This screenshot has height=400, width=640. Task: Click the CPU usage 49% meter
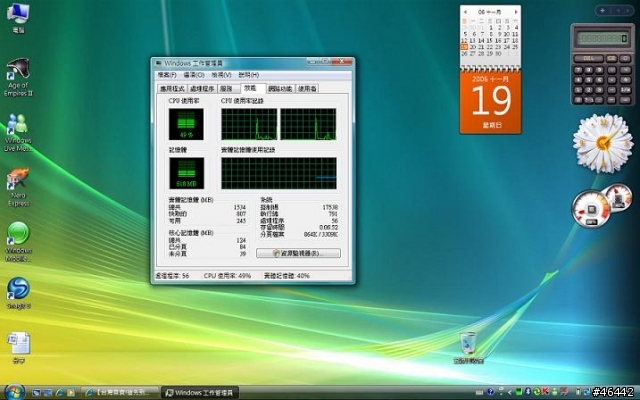coord(186,124)
